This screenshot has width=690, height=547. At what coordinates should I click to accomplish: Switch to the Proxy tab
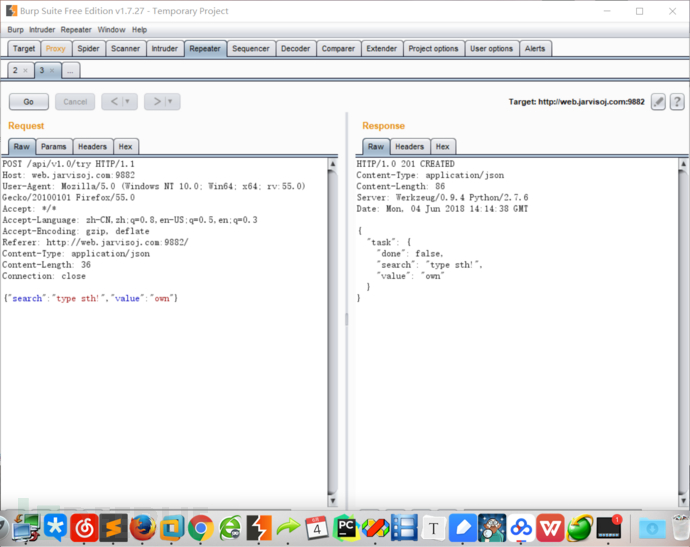coord(55,48)
